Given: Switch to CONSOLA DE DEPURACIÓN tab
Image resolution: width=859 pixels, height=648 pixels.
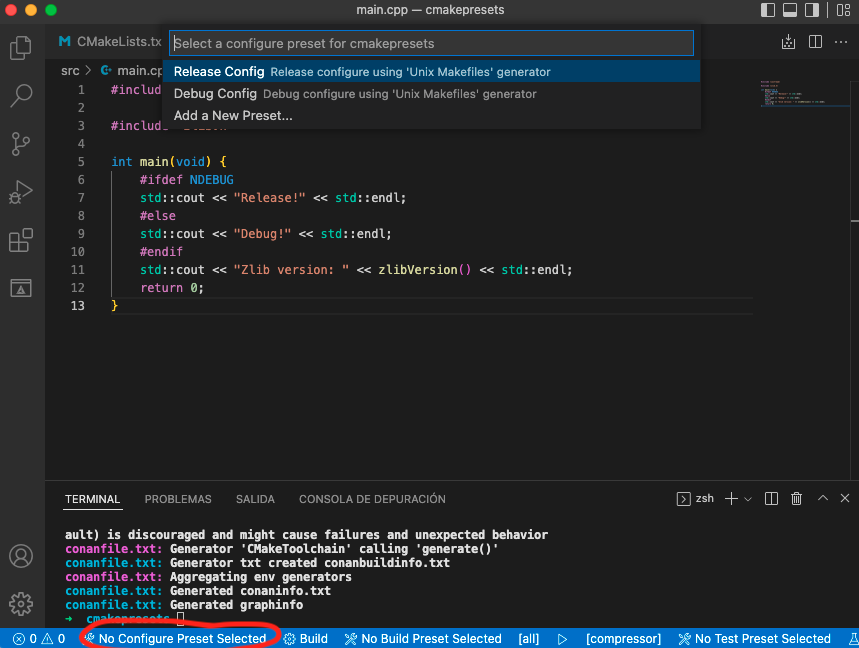Looking at the screenshot, I should coord(373,499).
